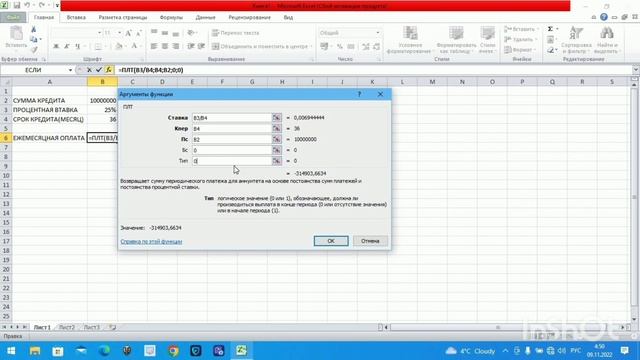Switch to the Данные ribbon tab
This screenshot has width=640, height=360.
tap(205, 18)
